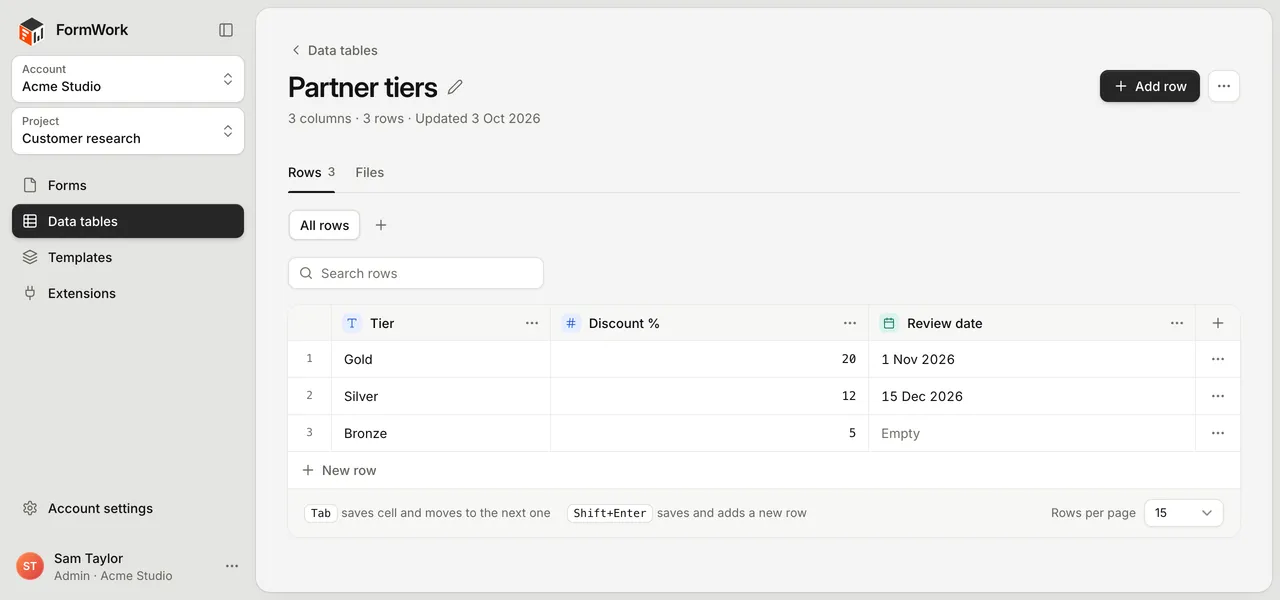Click the FormWork logo icon

[x=32, y=30]
